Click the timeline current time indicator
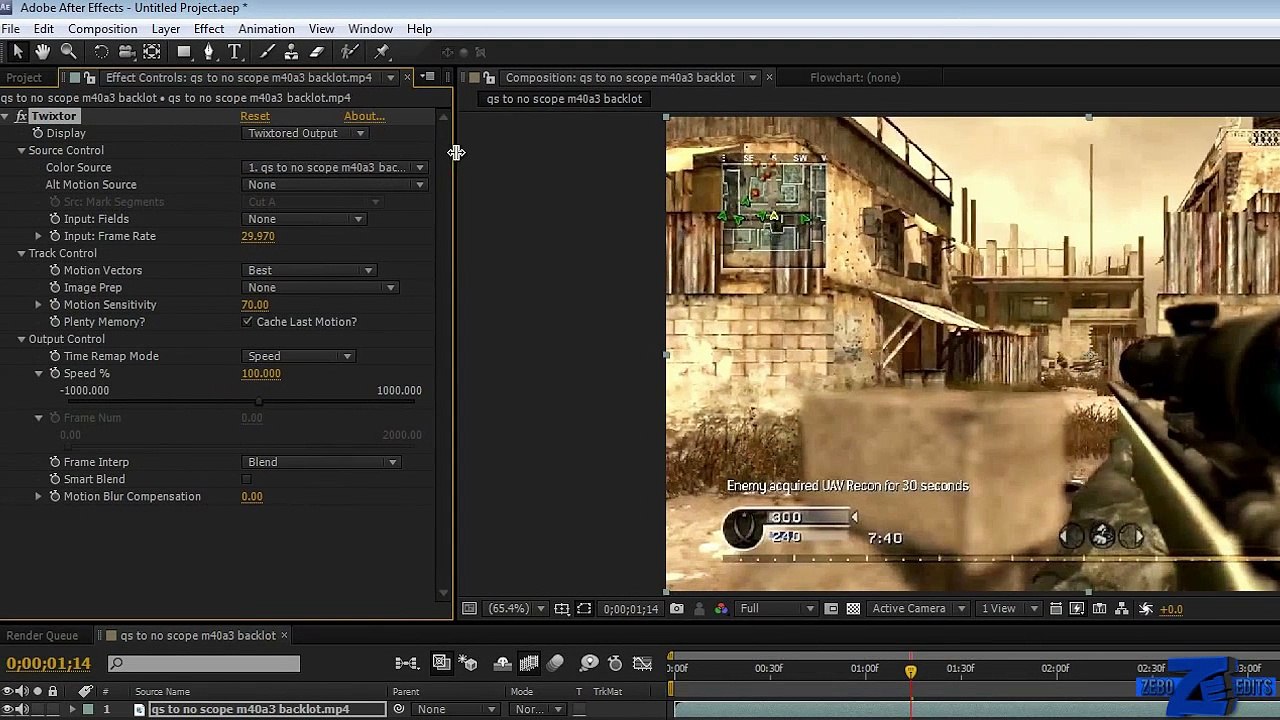The height and width of the screenshot is (720, 1280). (911, 672)
